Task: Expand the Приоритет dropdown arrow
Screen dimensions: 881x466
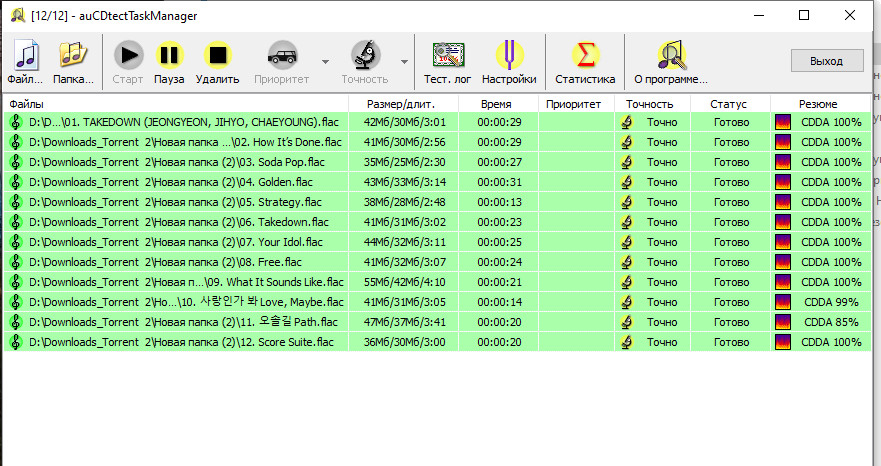Action: (325, 61)
